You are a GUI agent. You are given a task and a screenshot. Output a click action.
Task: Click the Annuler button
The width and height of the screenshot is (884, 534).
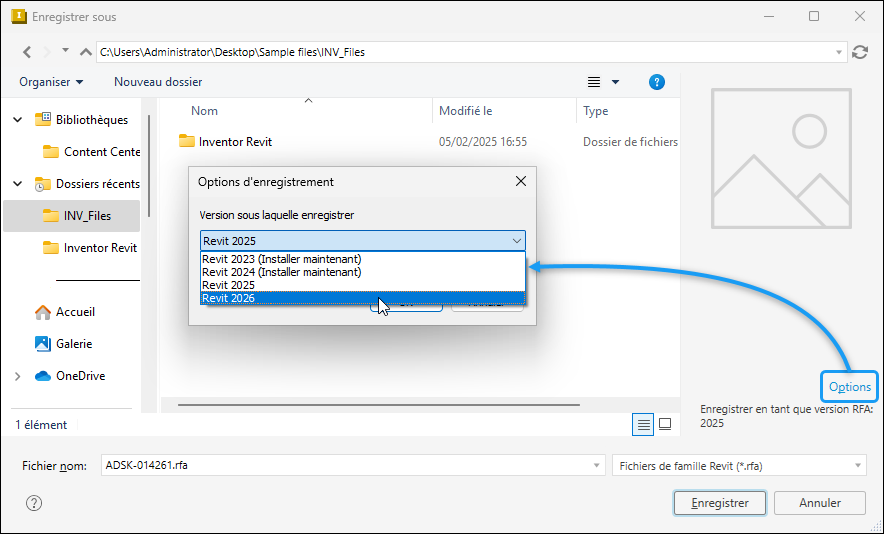[820, 503]
